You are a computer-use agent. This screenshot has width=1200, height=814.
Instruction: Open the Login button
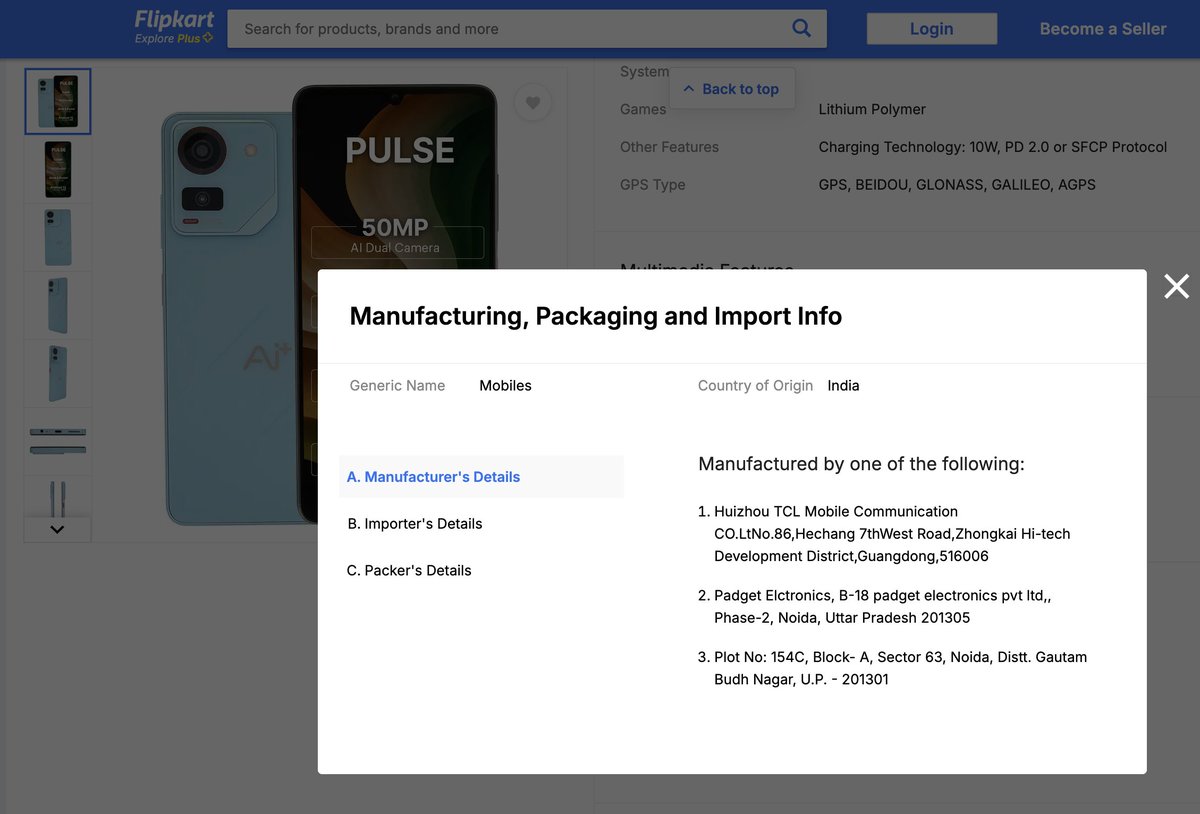click(931, 29)
